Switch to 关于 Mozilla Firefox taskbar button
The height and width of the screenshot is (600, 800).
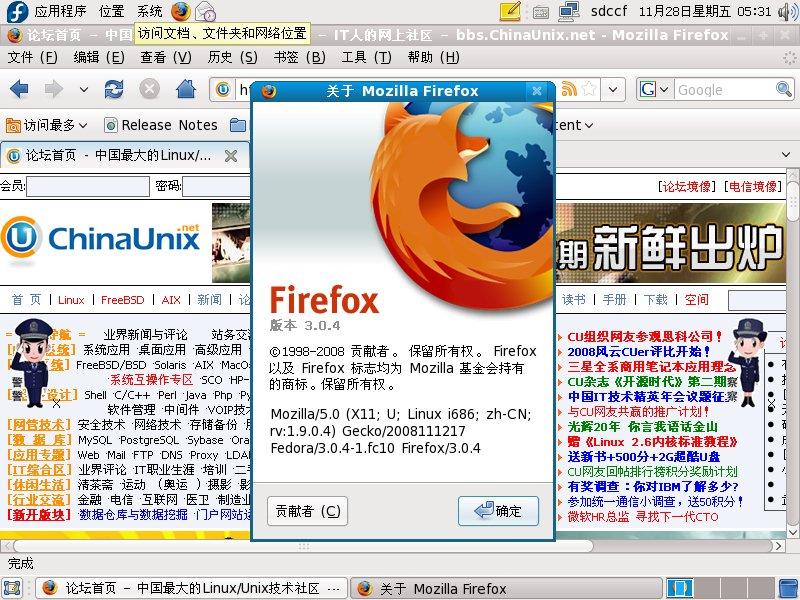[x=506, y=588]
